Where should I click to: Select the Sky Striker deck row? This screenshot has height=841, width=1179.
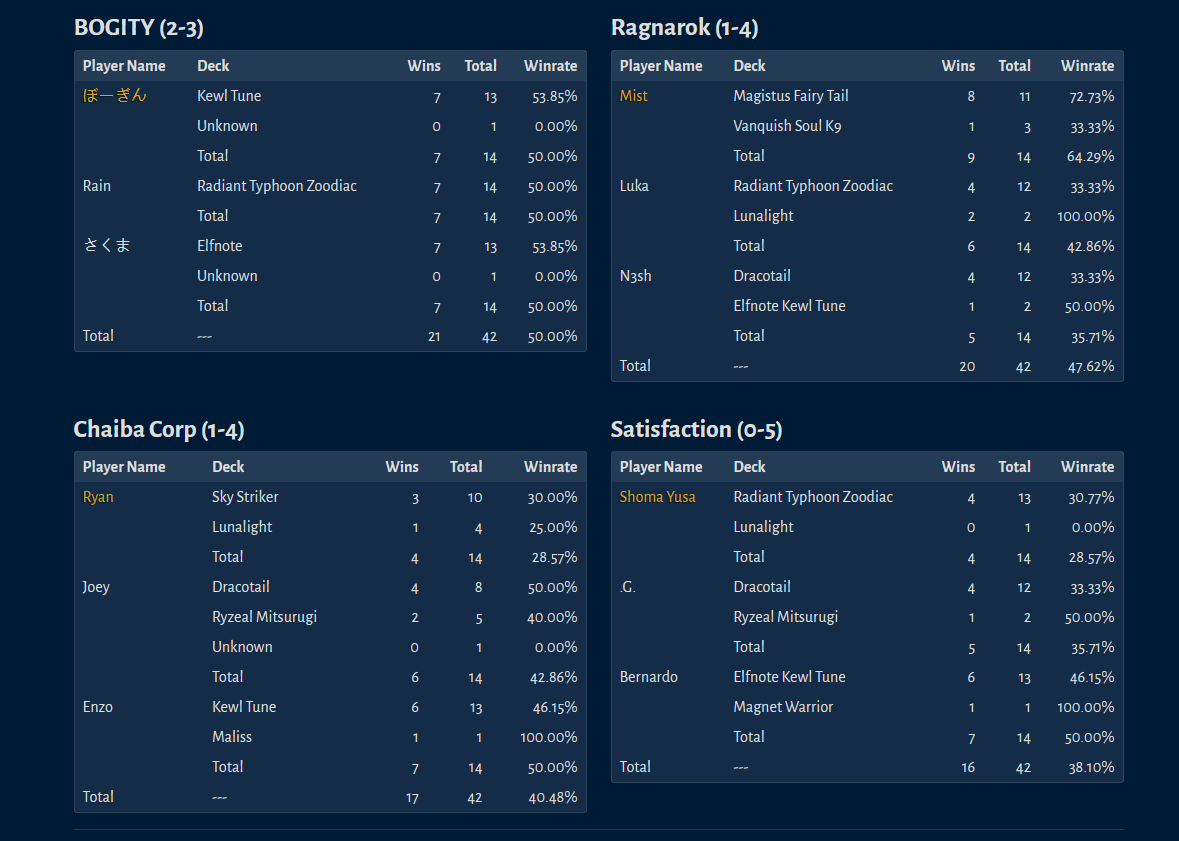330,497
